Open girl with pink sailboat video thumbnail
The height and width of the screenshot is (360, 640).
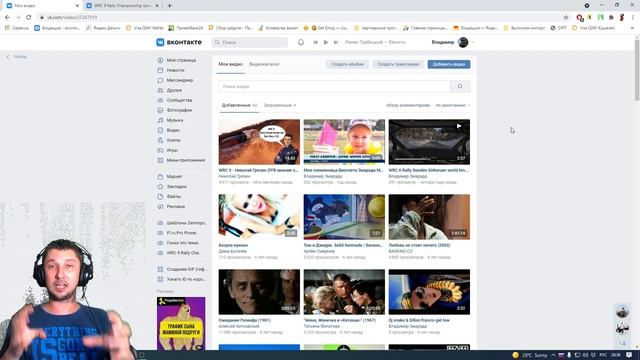[344, 142]
